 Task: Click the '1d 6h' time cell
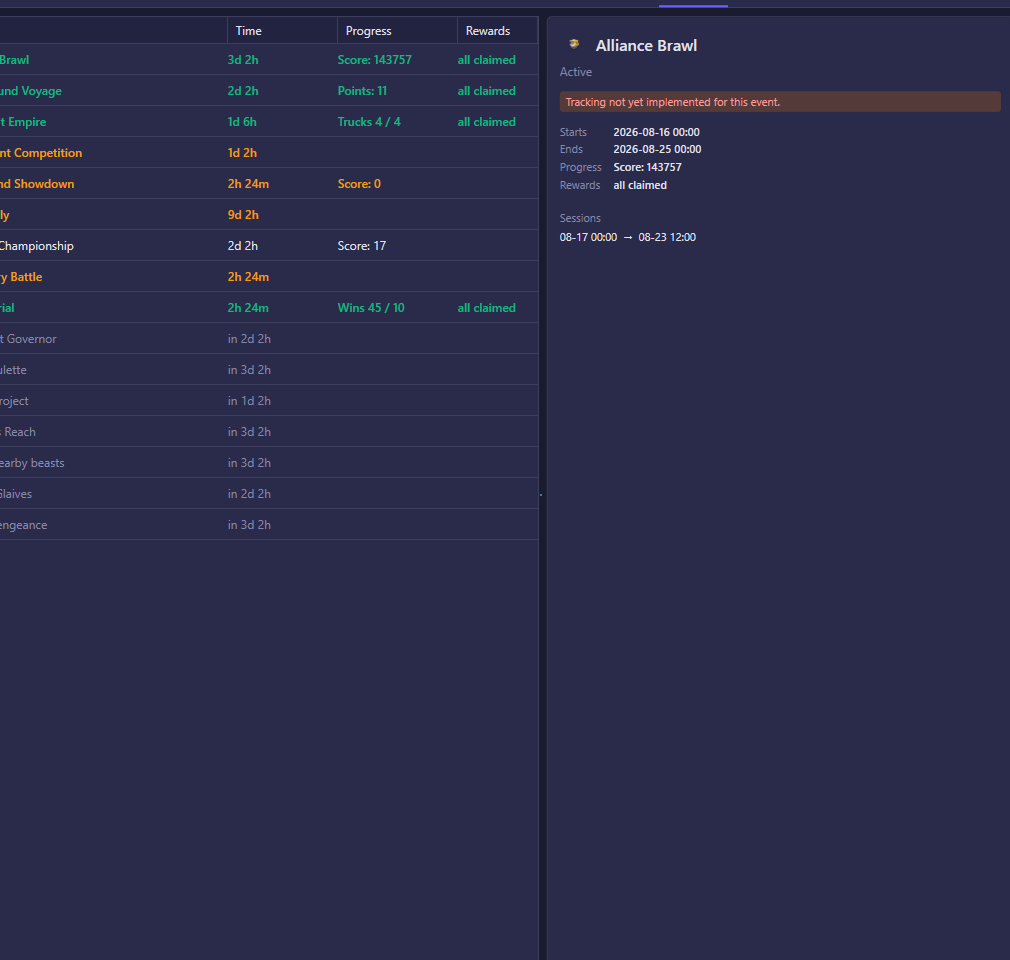coord(242,121)
